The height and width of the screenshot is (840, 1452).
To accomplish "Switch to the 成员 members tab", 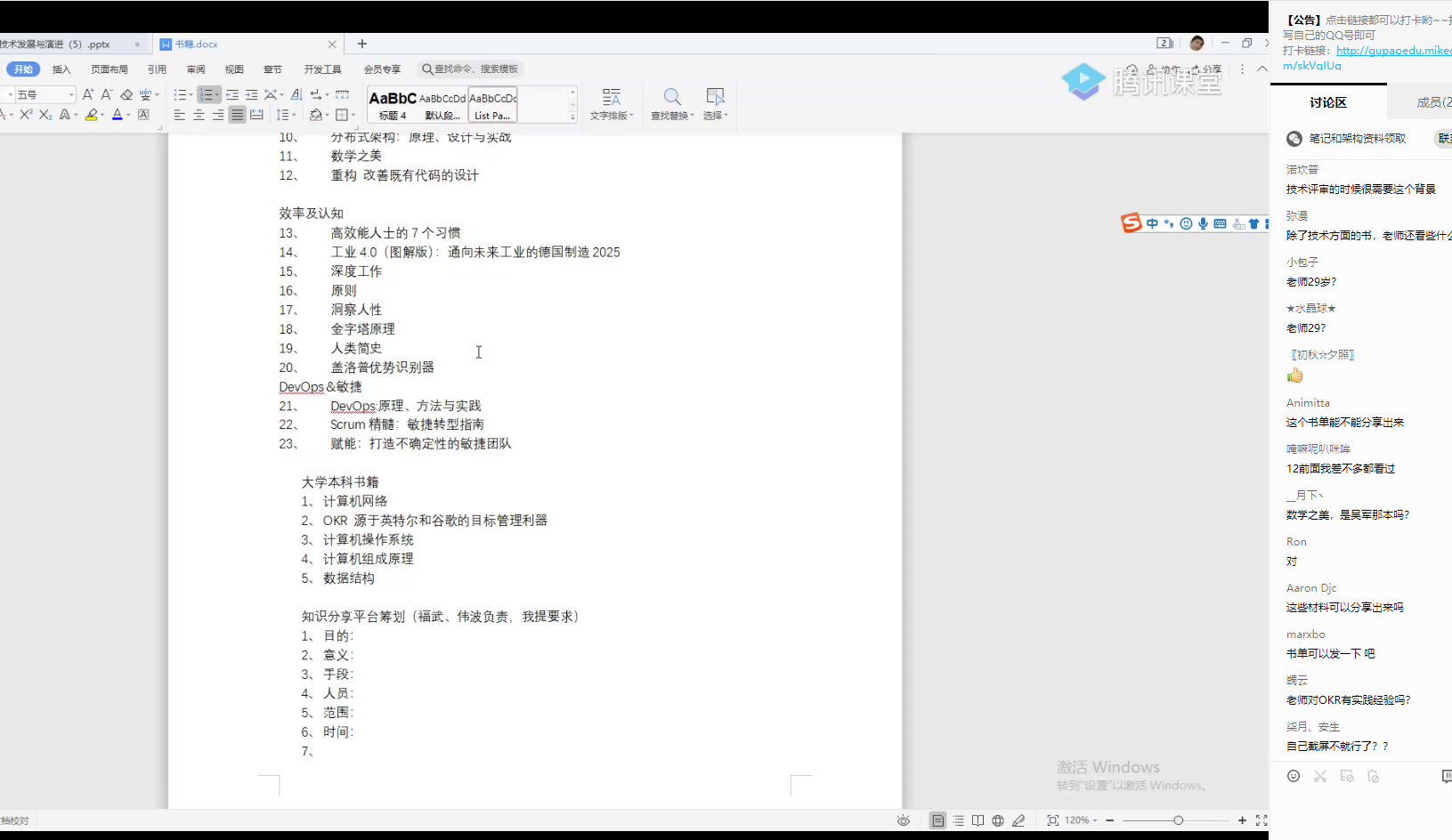I will click(1432, 102).
